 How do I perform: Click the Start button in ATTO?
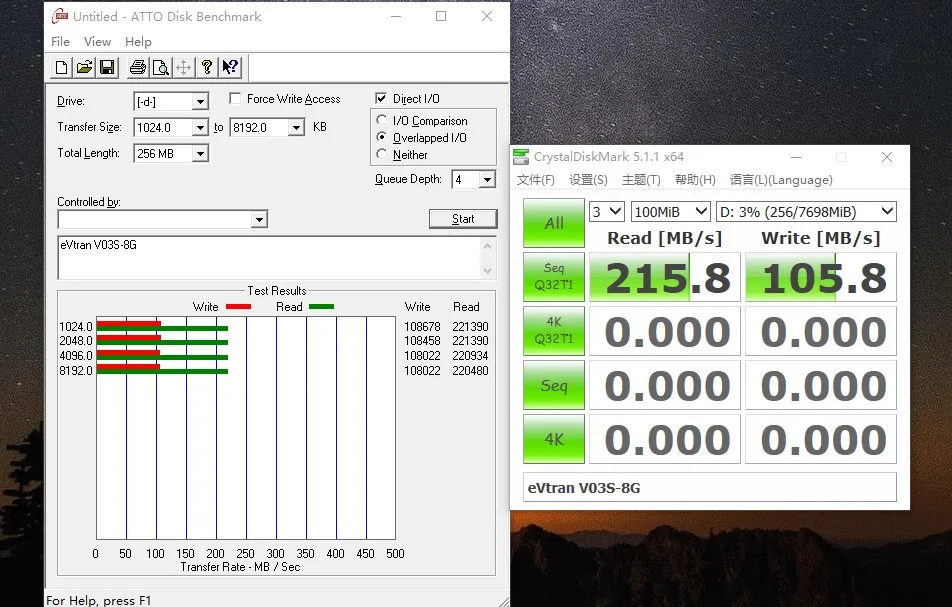463,219
